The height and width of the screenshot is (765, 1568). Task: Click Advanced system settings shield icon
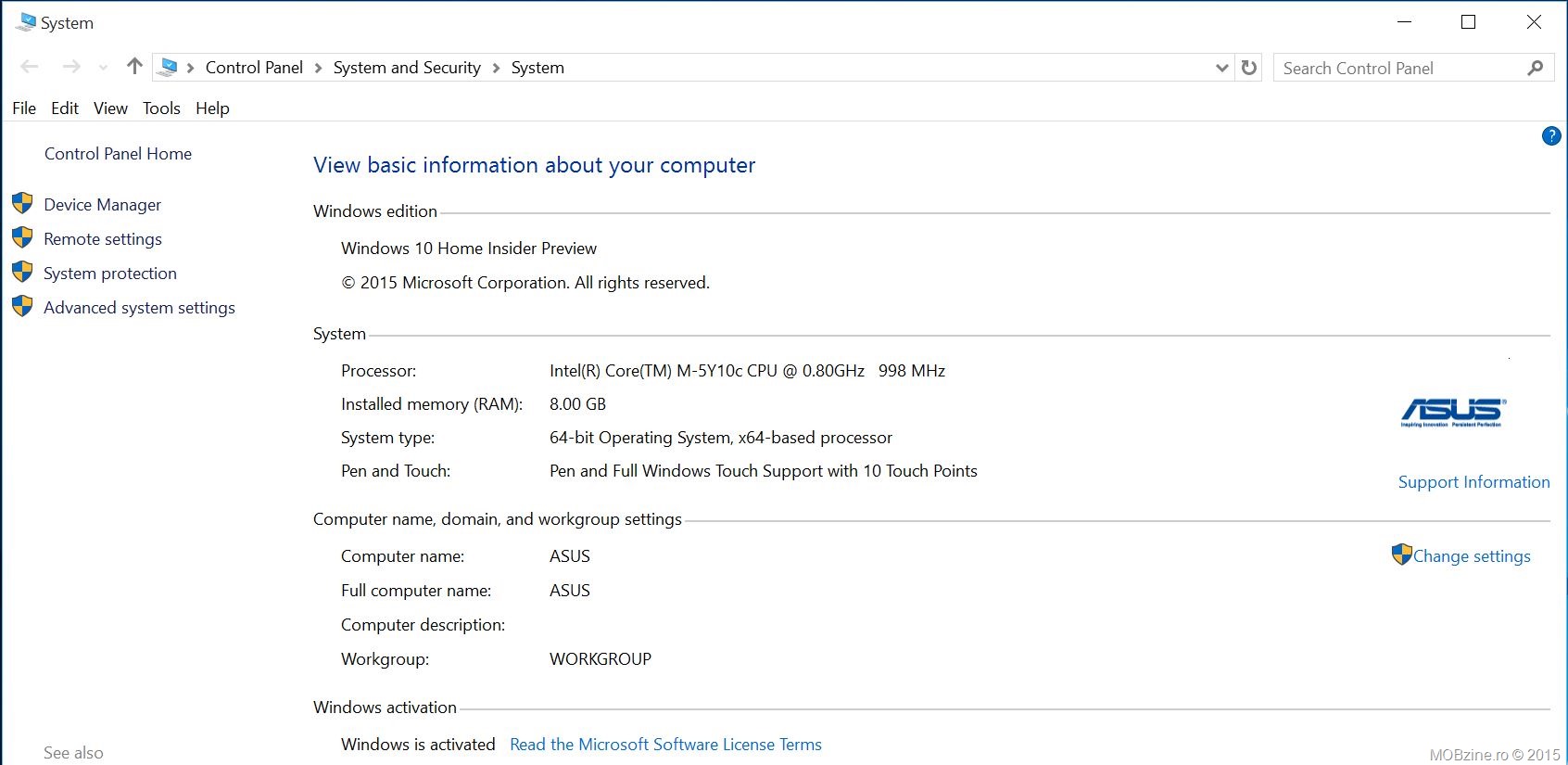point(22,306)
